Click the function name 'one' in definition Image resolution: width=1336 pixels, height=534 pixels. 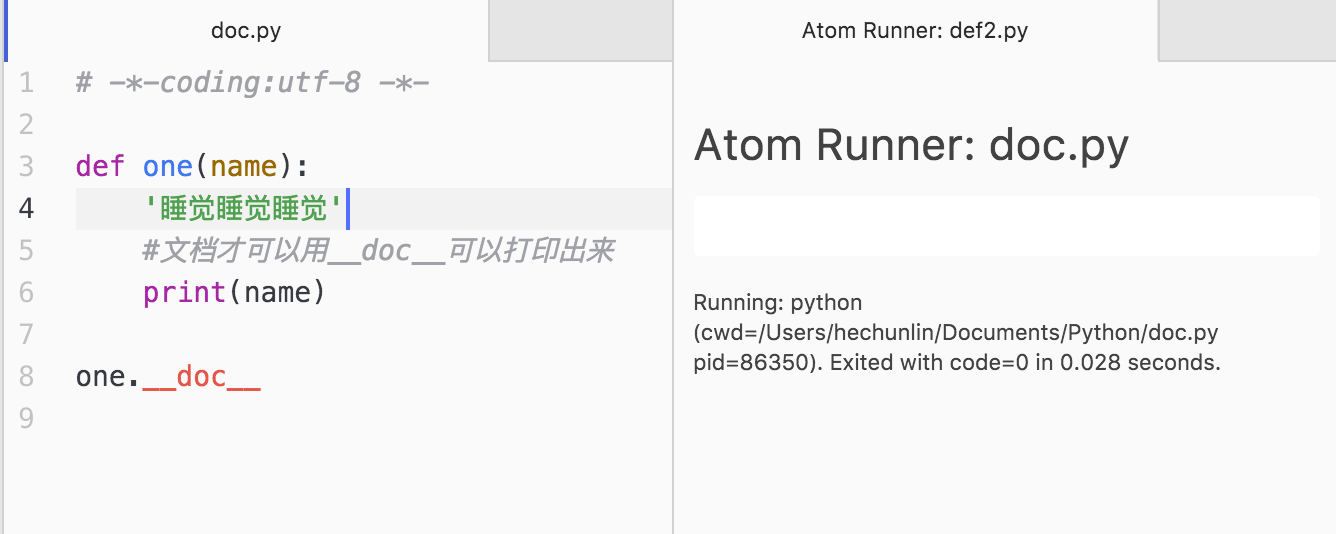(x=167, y=166)
